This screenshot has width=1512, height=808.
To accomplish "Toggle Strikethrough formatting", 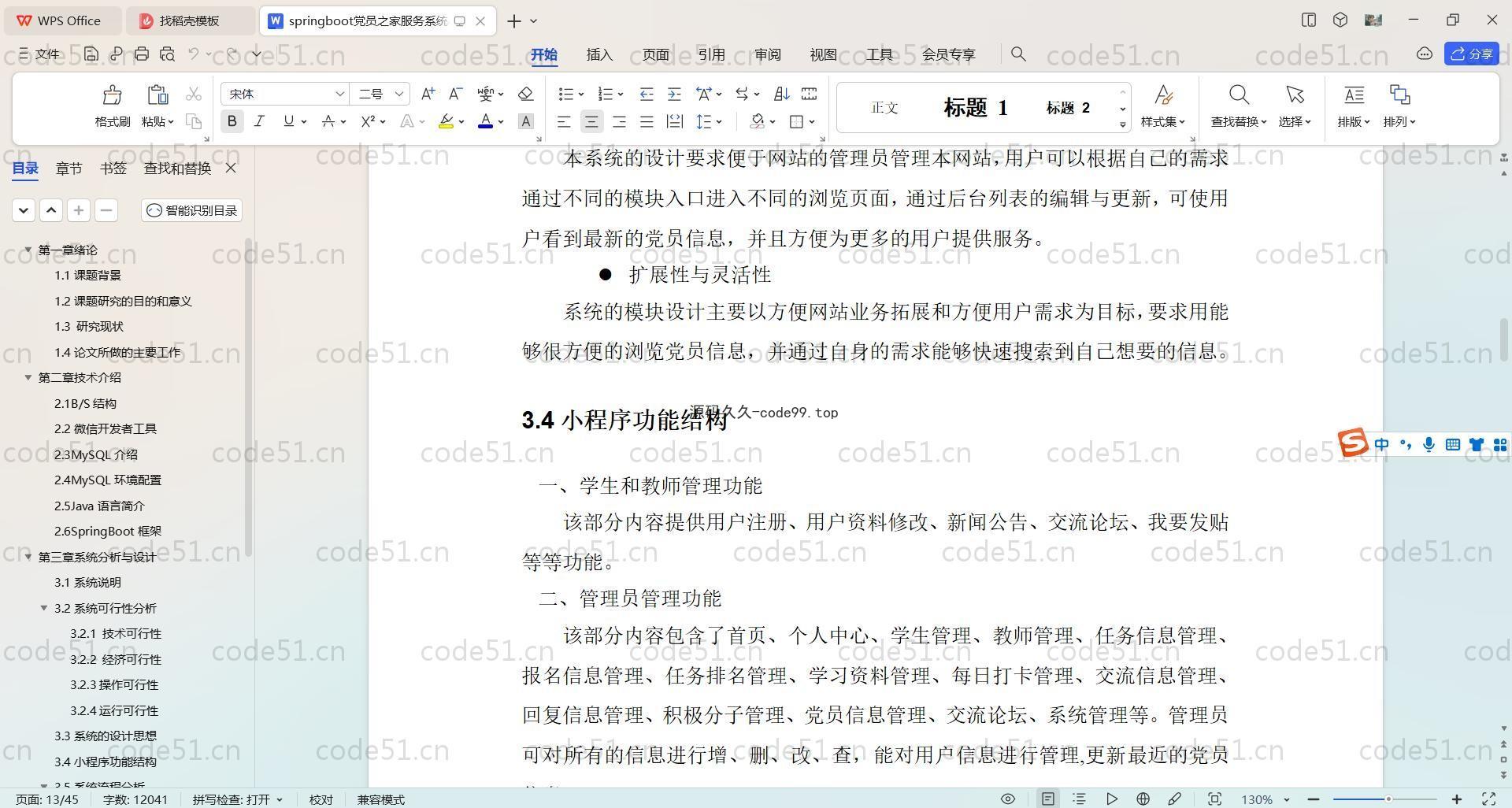I will click(328, 121).
